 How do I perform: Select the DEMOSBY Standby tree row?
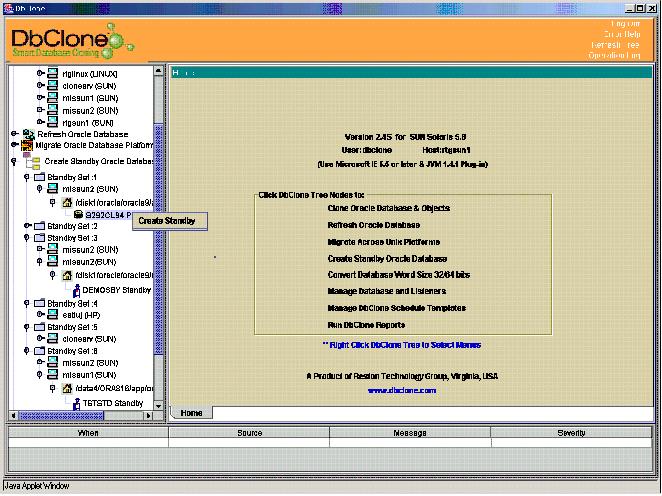pyautogui.click(x=117, y=290)
